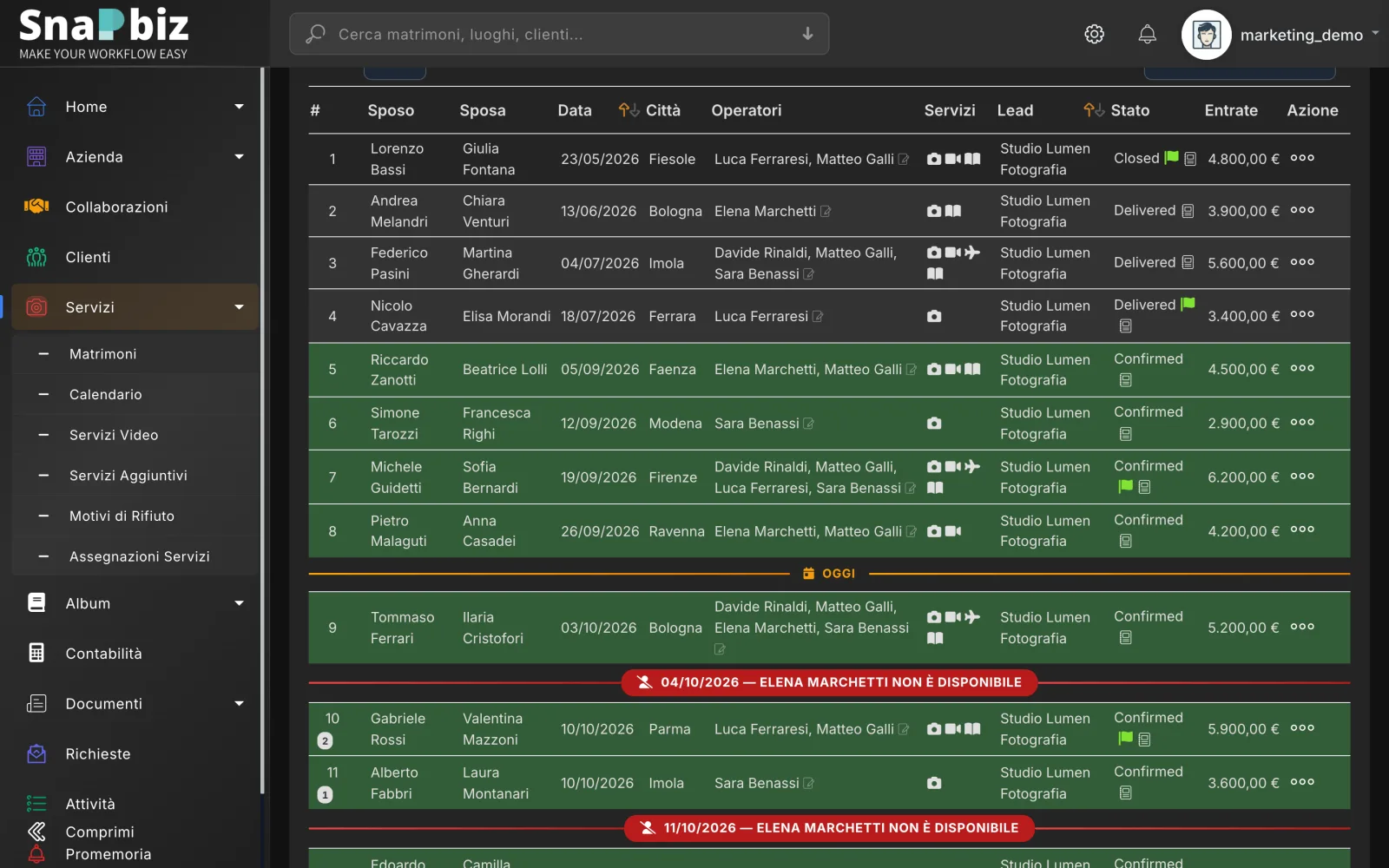This screenshot has width=1389, height=868.
Task: Focus the search field 'Cerca matrimoni, luoghi, clienti...'
Action: coord(559,34)
